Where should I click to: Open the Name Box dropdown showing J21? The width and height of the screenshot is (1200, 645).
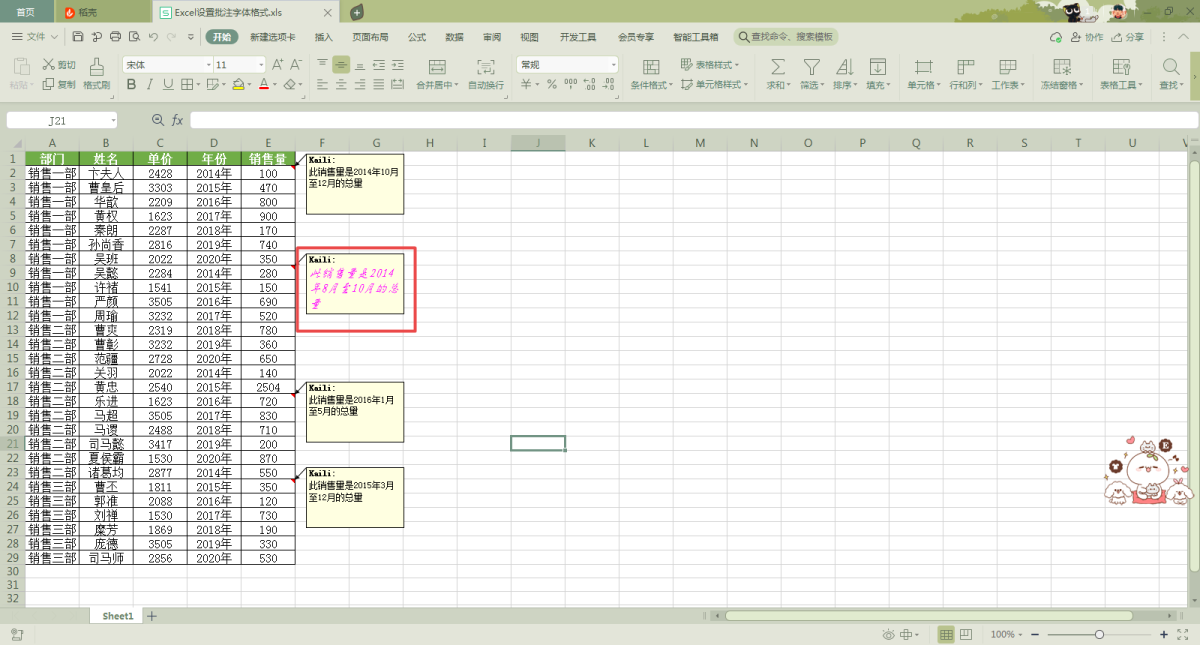pos(113,120)
